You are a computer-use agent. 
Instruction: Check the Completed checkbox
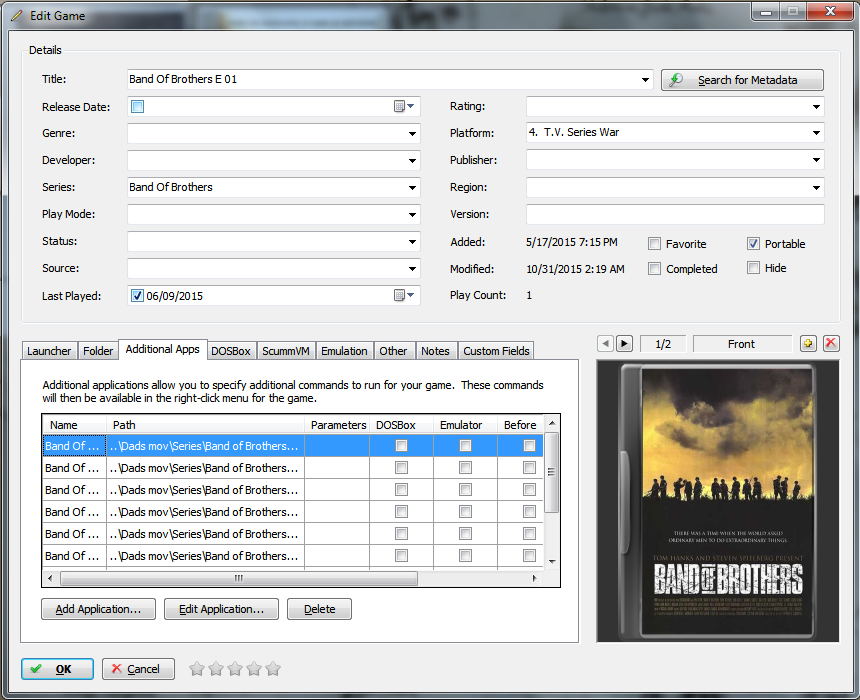(x=654, y=269)
